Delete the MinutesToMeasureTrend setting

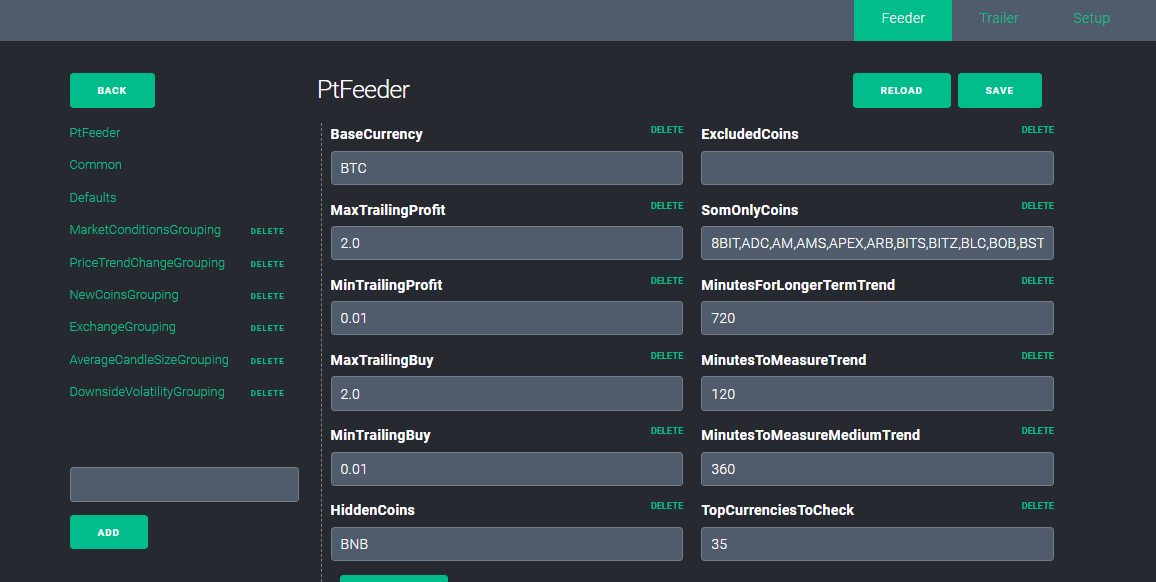point(1037,356)
